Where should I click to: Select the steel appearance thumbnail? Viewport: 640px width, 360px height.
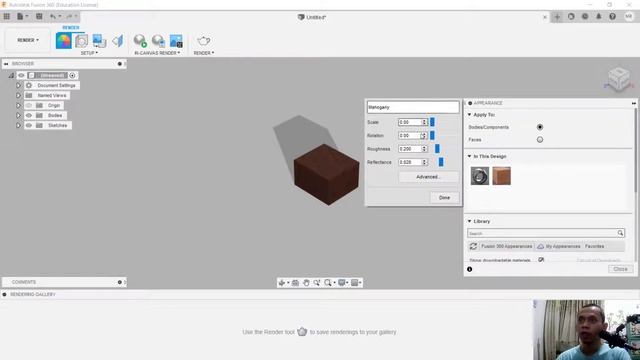pyautogui.click(x=480, y=176)
